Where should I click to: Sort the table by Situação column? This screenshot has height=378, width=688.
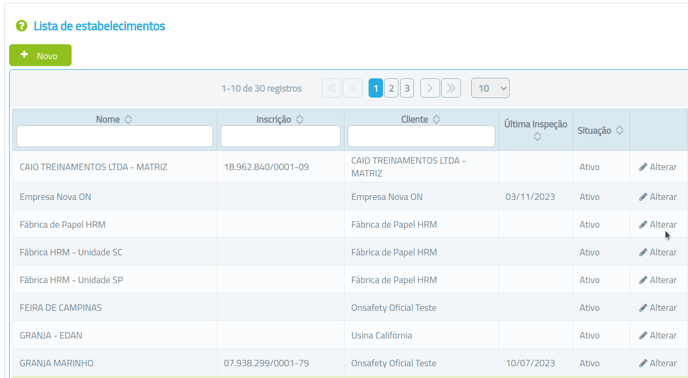point(620,130)
